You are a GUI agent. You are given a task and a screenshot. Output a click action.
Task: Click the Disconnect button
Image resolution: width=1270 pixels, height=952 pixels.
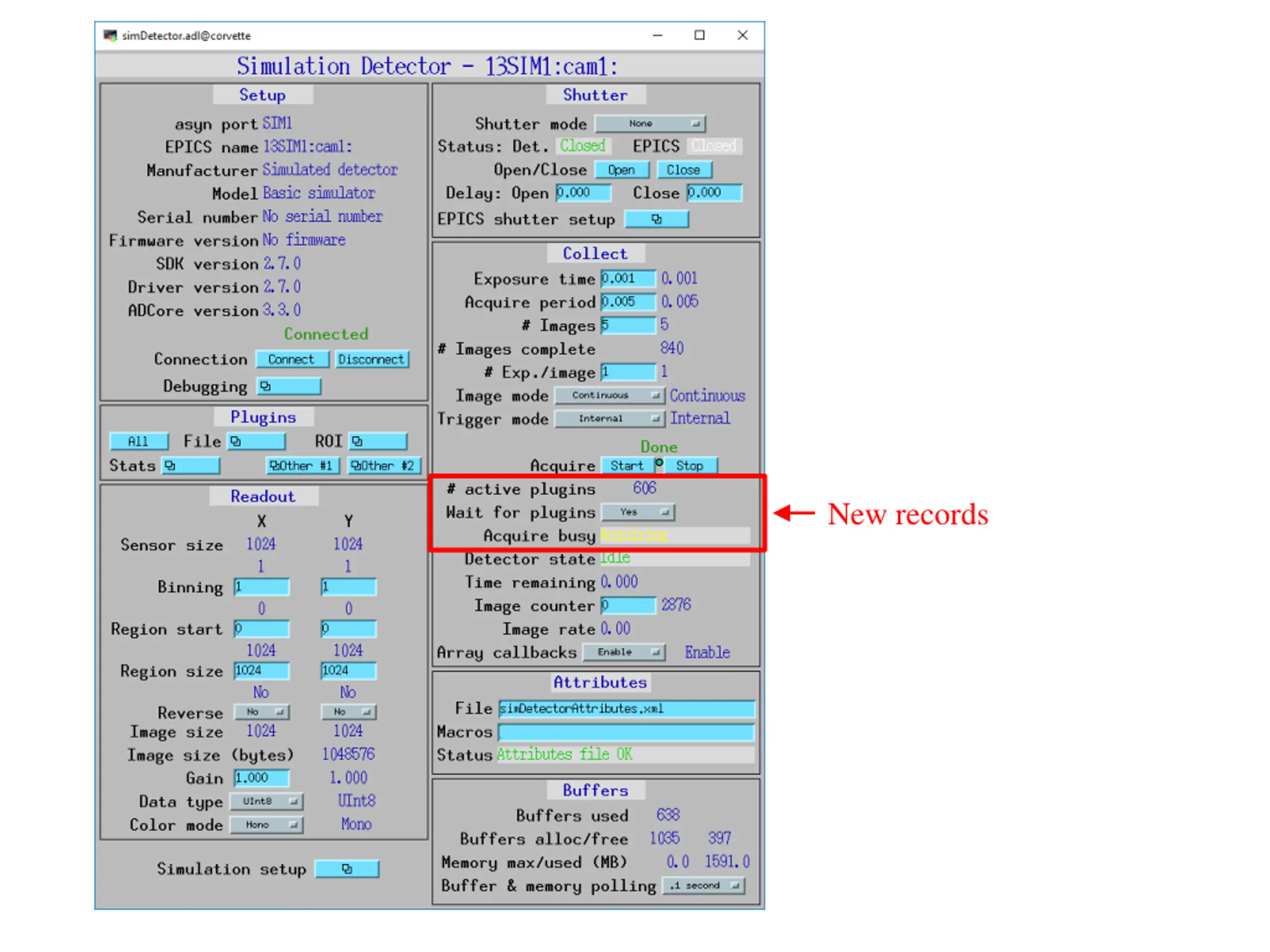click(x=372, y=359)
